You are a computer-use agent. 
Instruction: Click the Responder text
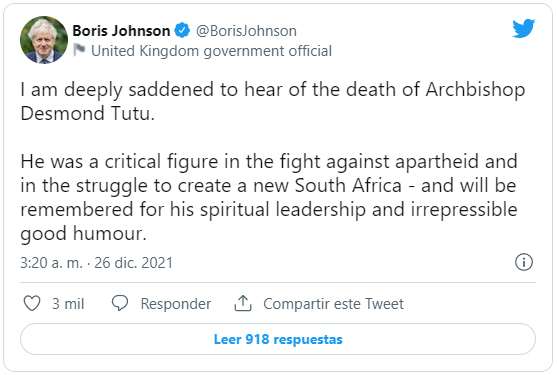click(175, 304)
